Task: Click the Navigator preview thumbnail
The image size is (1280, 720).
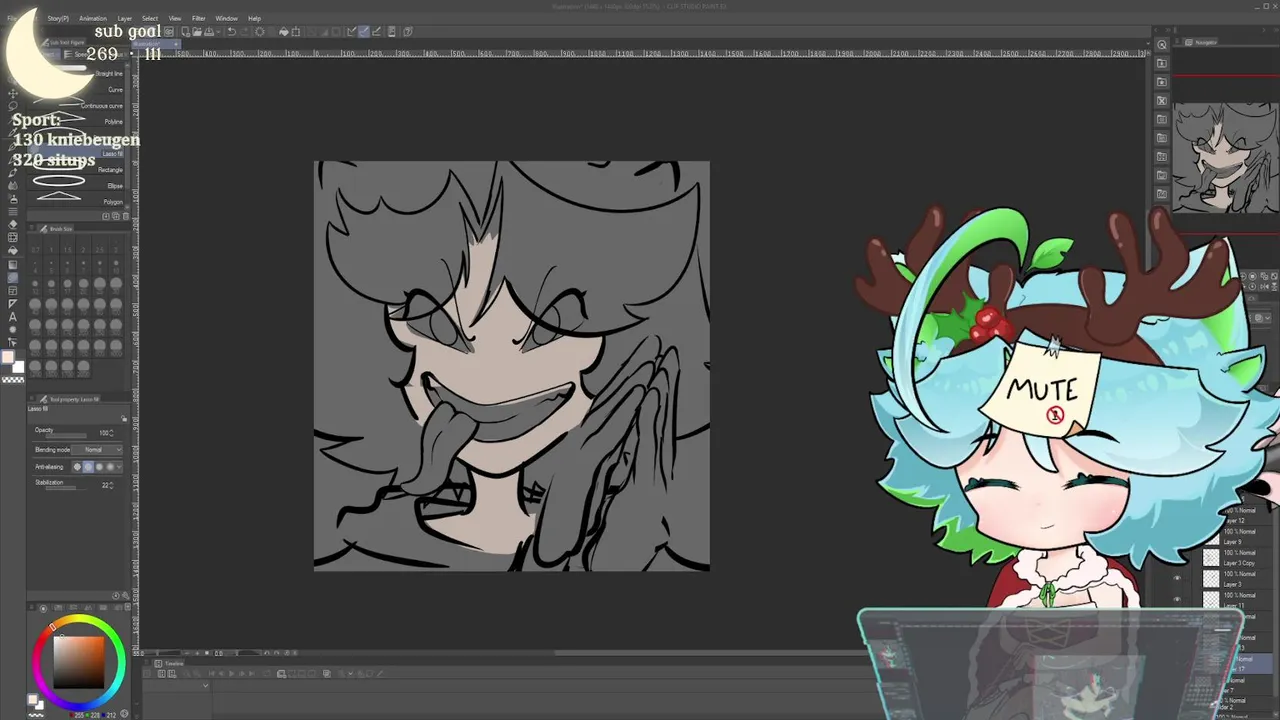Action: (1226, 157)
